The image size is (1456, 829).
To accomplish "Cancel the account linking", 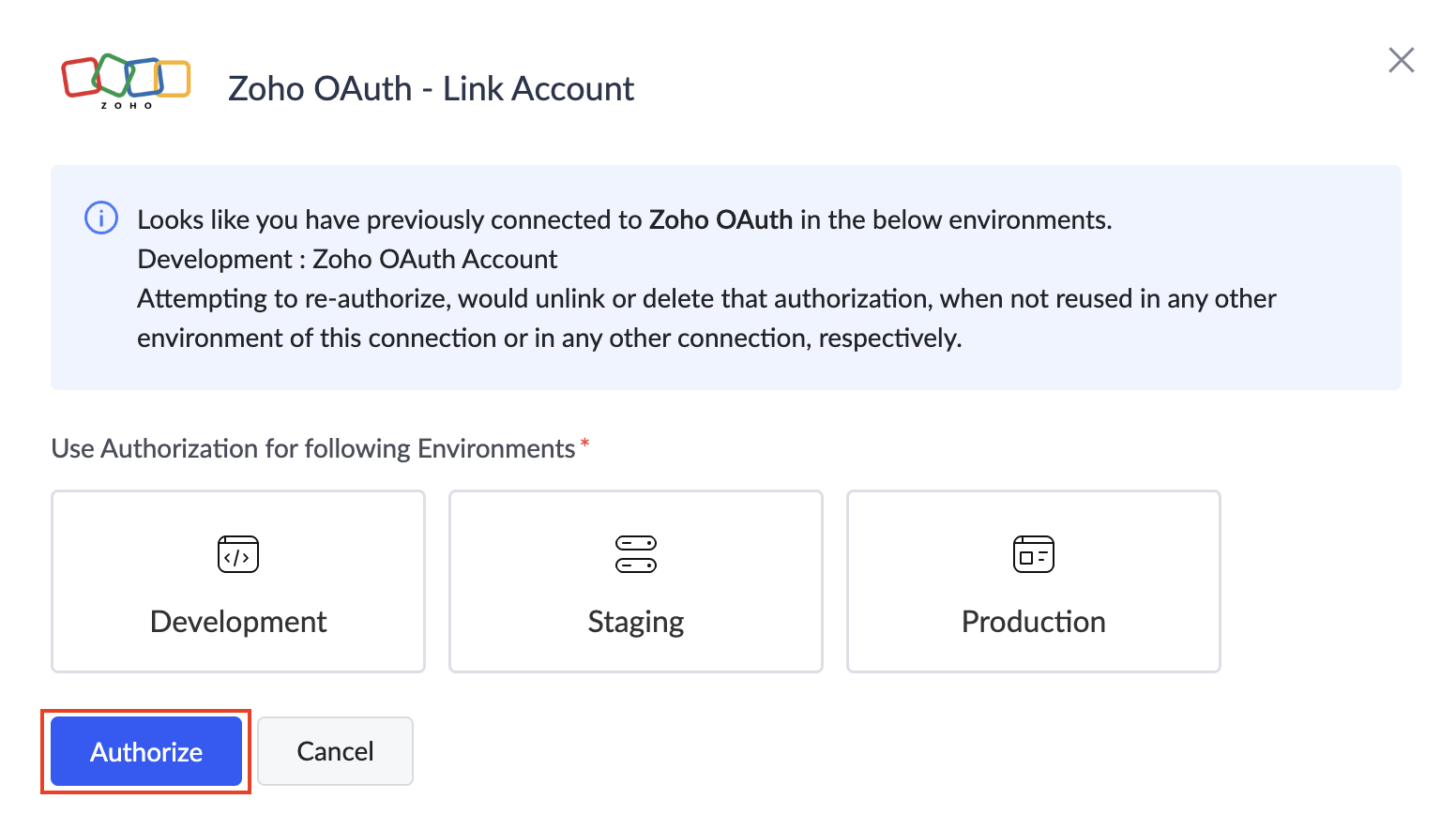I will (335, 751).
